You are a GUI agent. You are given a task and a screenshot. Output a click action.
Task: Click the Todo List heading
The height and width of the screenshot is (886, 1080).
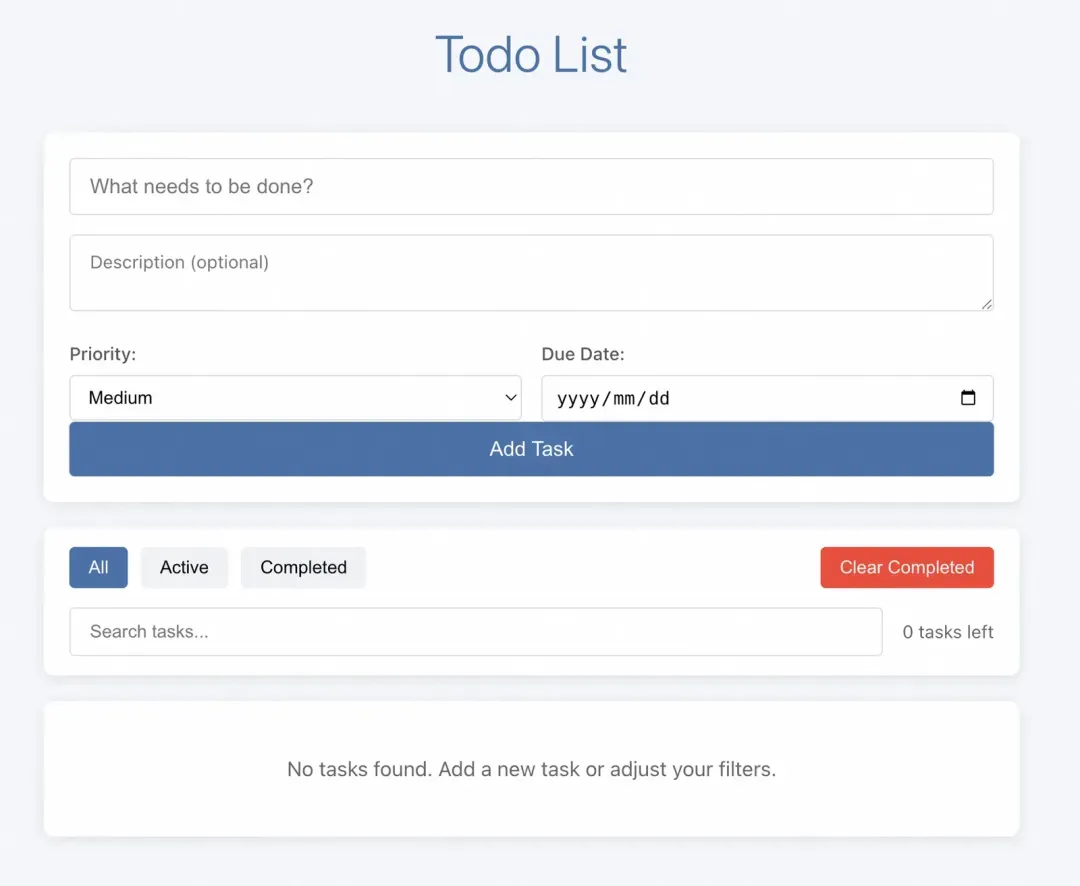531,55
